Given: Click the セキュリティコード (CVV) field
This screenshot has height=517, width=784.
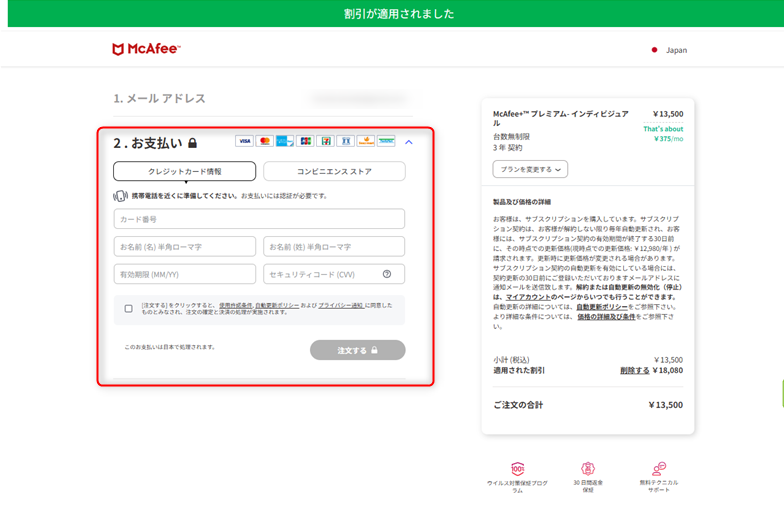Looking at the screenshot, I should click(x=334, y=274).
